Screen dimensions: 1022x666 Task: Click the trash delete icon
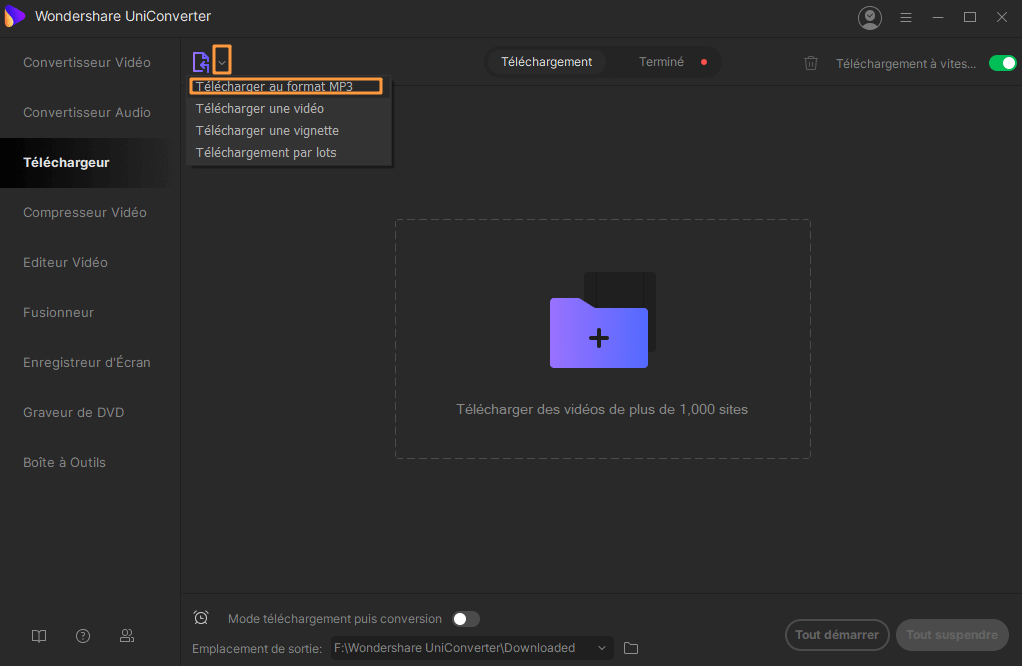pyautogui.click(x=811, y=63)
